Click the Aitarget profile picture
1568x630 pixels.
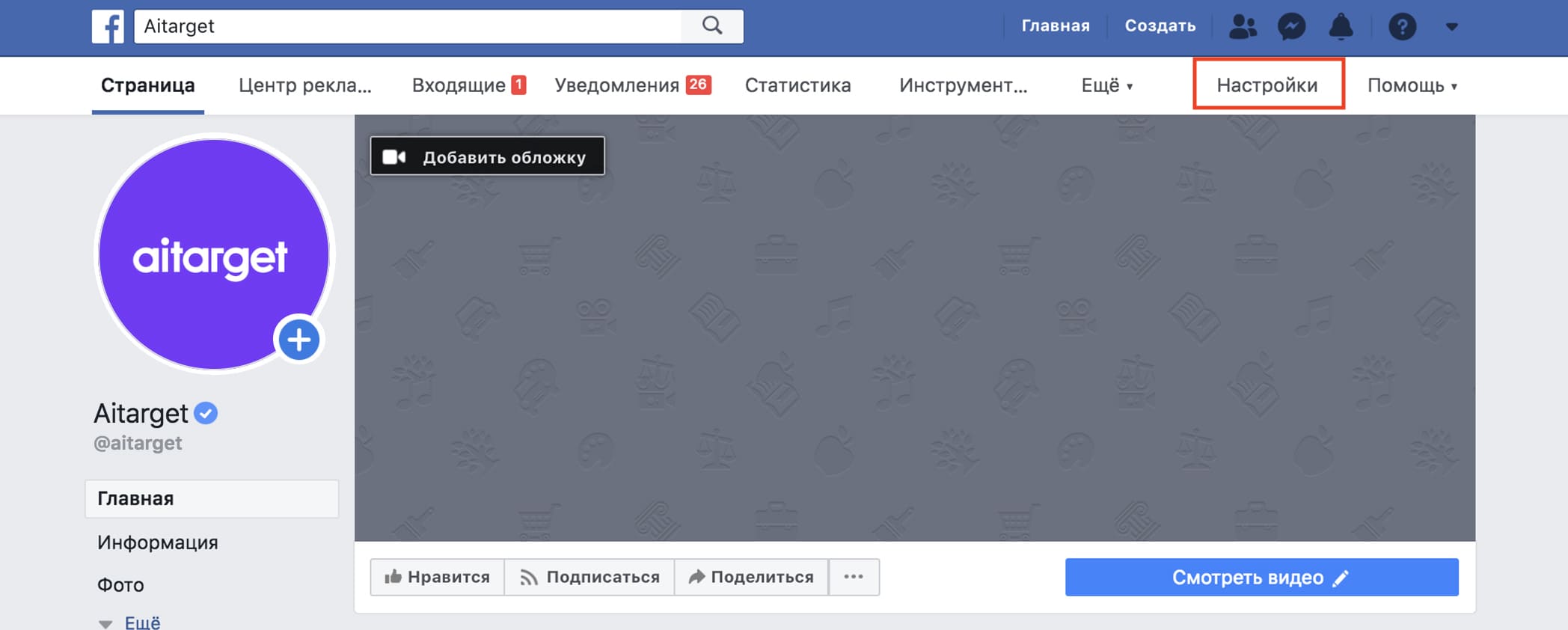coord(214,254)
